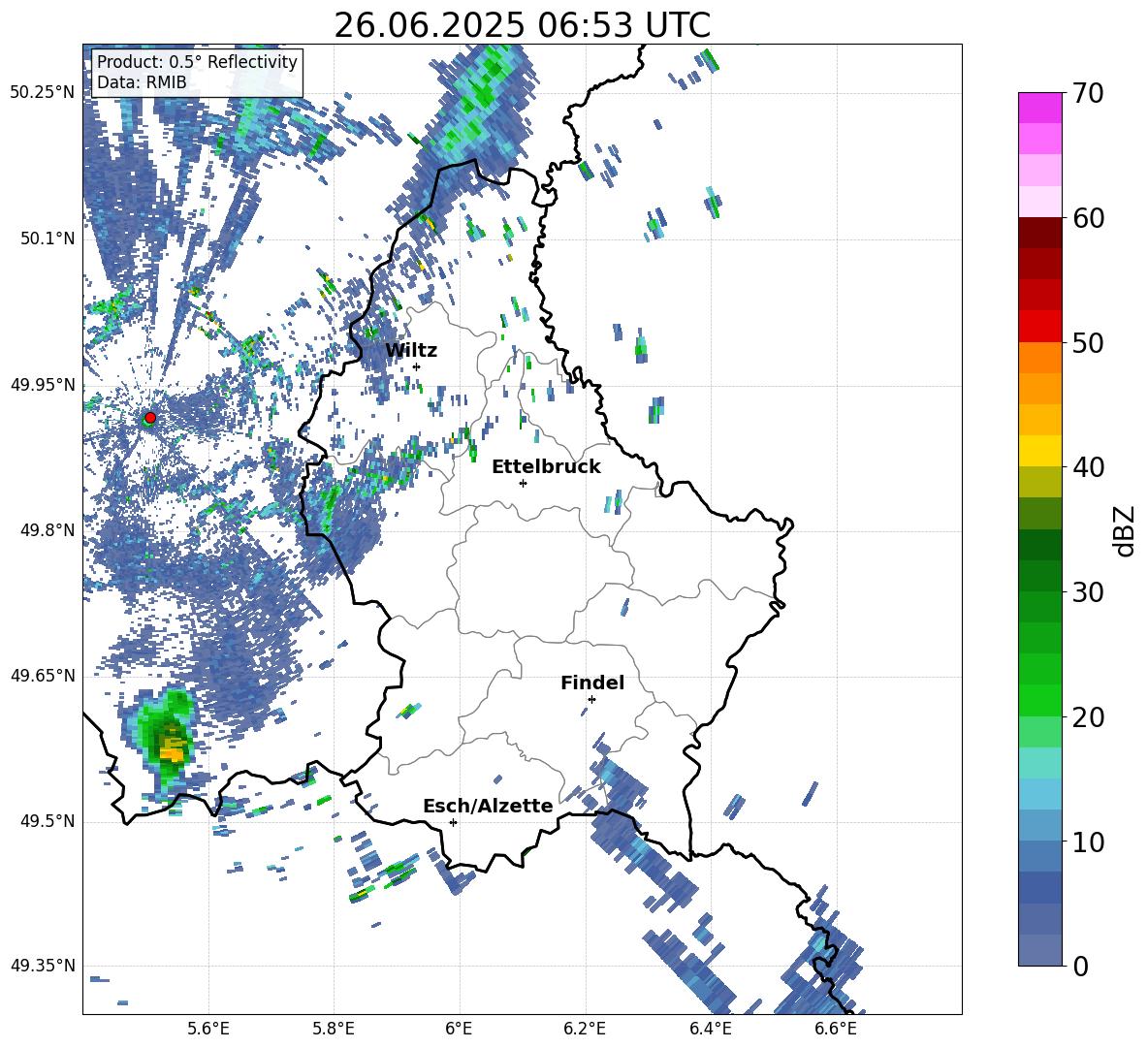Viewport: 1148px width, 1048px height.
Task: Click the 6.2°E longitude label
Action: pyautogui.click(x=585, y=1029)
